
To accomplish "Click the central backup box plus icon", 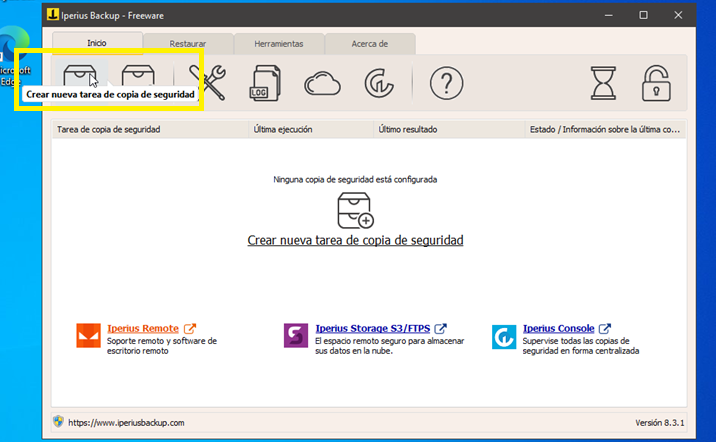I will click(355, 210).
